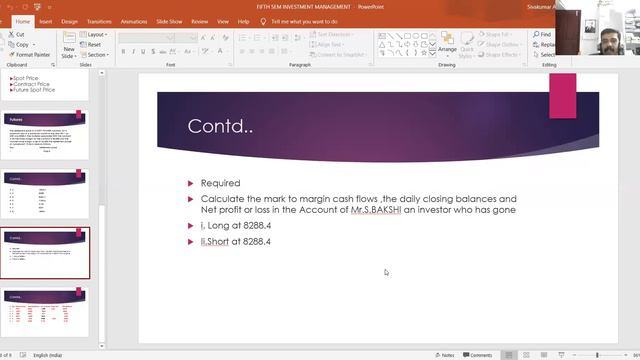Click the Select button in Editing group
640x360 pixels.
click(x=544, y=55)
